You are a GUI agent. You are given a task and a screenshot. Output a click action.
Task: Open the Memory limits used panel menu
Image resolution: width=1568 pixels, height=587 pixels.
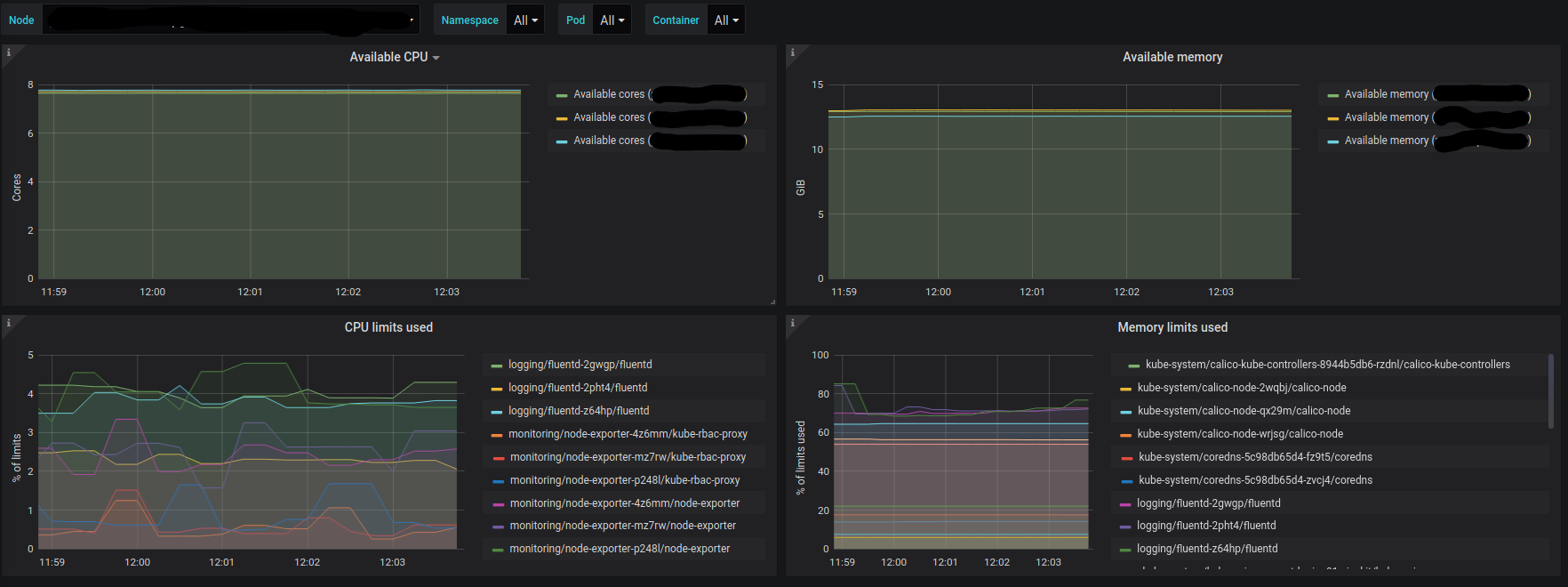(1172, 327)
